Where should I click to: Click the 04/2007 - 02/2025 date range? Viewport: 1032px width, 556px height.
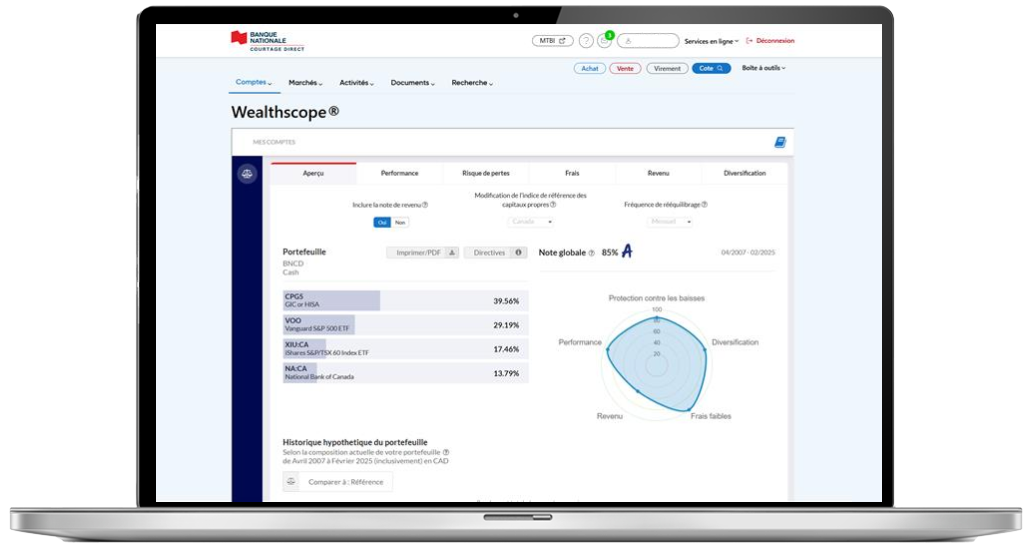748,253
